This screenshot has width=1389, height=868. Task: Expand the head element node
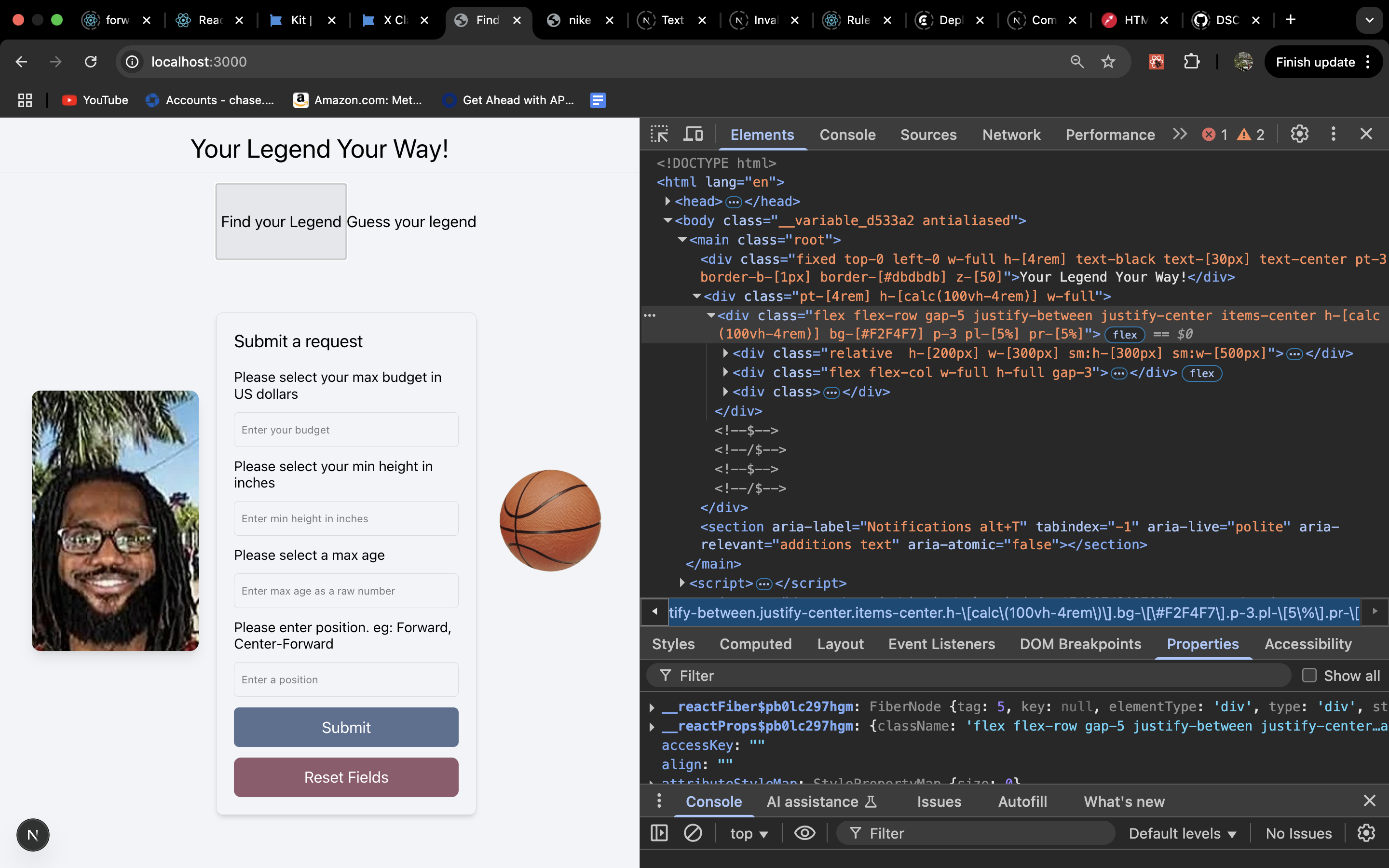point(667,202)
